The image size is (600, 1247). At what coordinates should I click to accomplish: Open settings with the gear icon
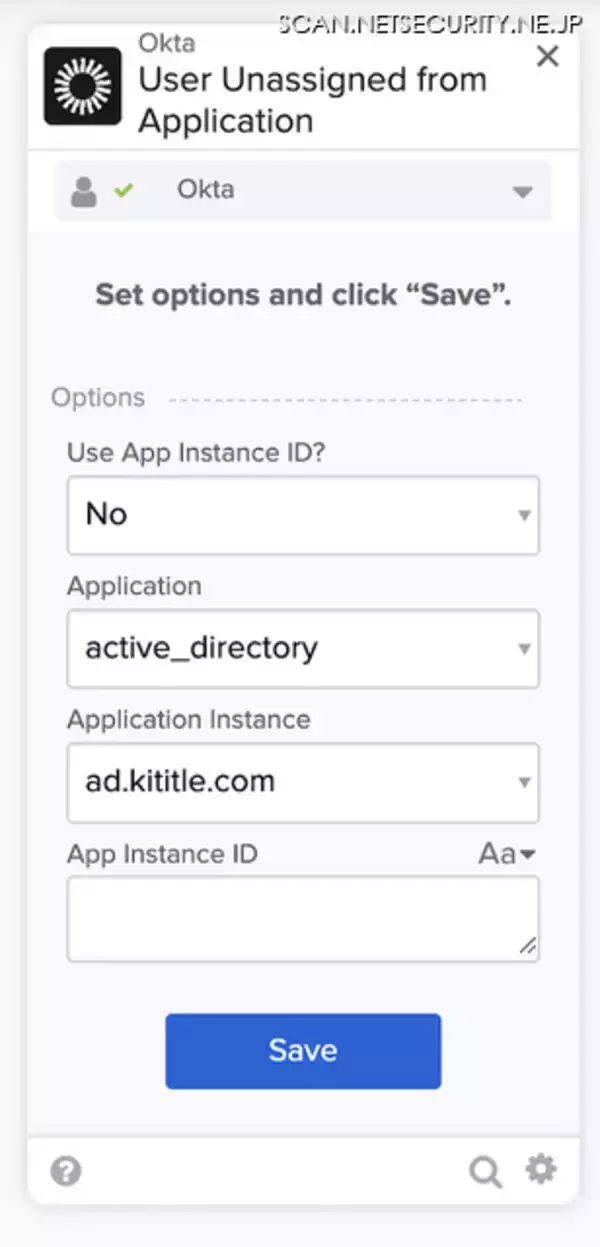point(541,1169)
